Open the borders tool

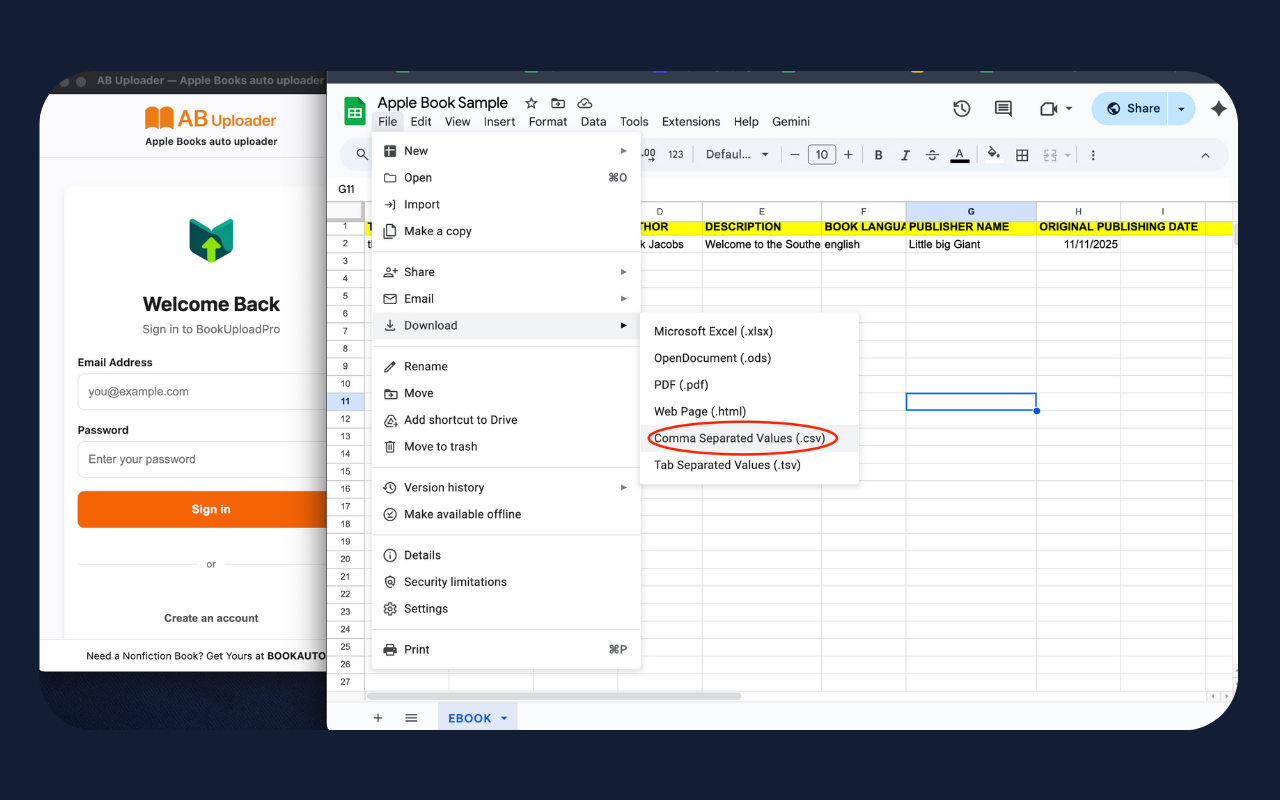pyautogui.click(x=1022, y=155)
